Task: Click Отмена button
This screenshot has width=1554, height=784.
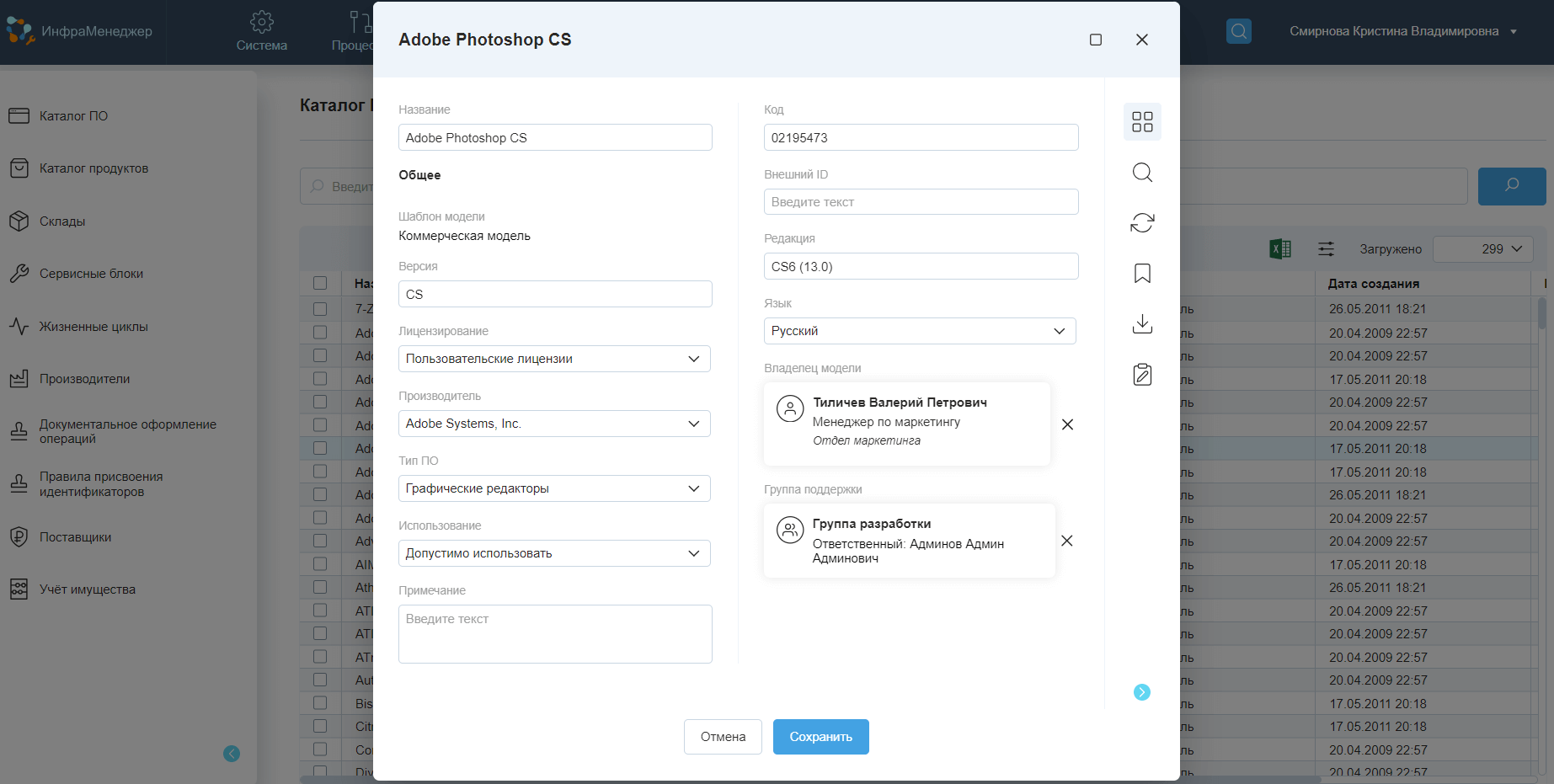Action: tap(723, 737)
